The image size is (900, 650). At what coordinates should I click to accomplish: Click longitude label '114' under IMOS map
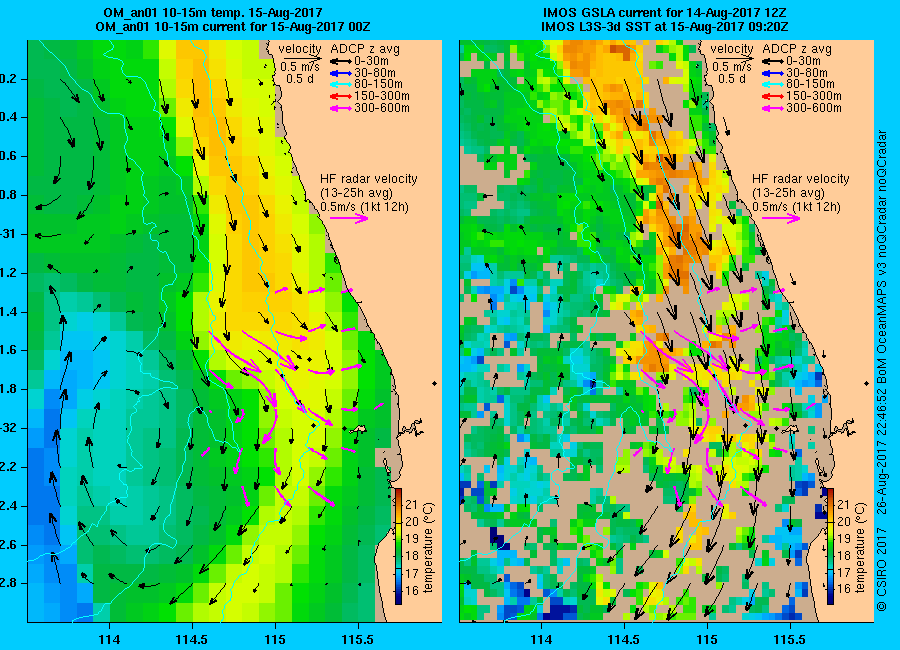point(541,639)
